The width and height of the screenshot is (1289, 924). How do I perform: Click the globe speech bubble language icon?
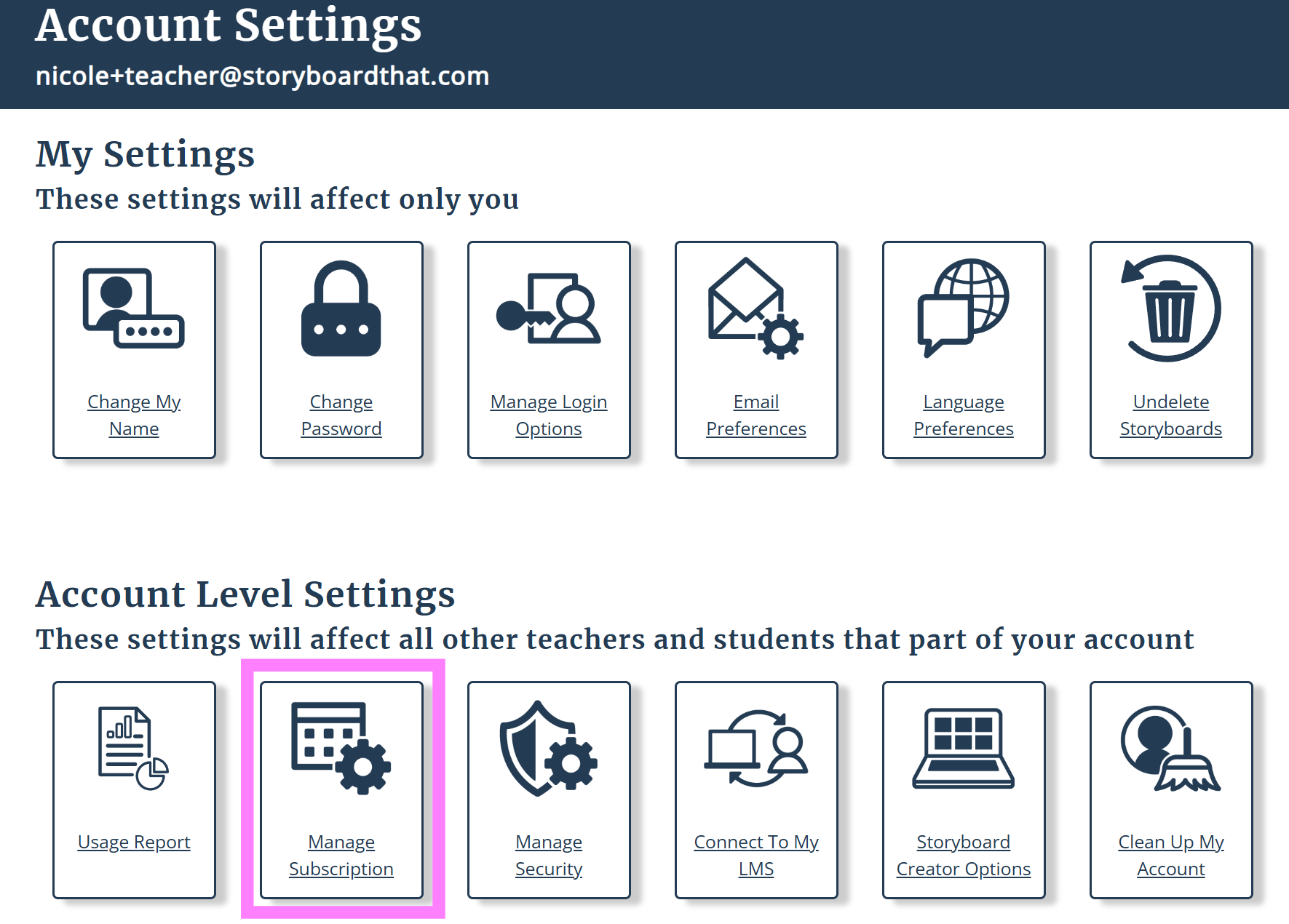point(963,308)
